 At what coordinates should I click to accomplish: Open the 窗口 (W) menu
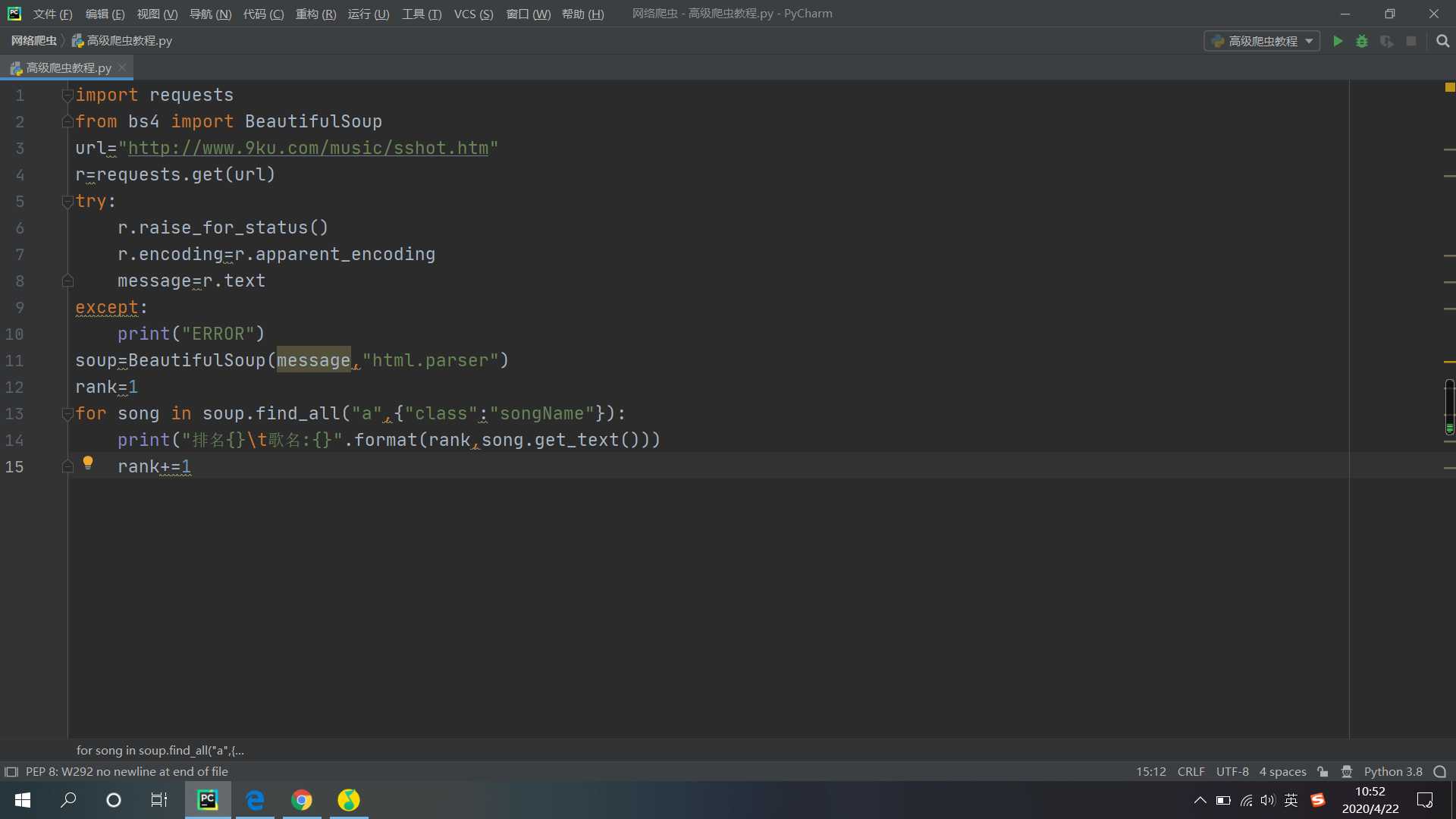[x=529, y=14]
